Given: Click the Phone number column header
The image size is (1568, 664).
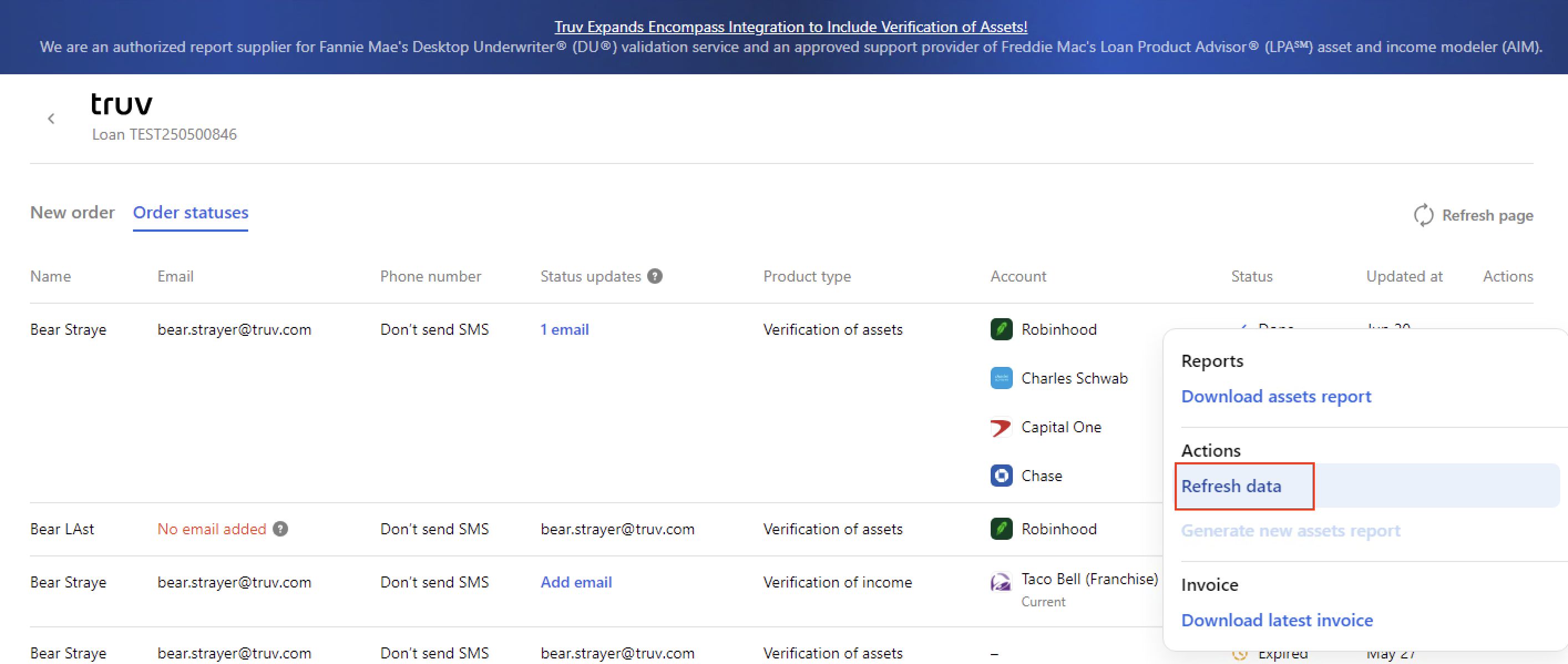Looking at the screenshot, I should [431, 276].
